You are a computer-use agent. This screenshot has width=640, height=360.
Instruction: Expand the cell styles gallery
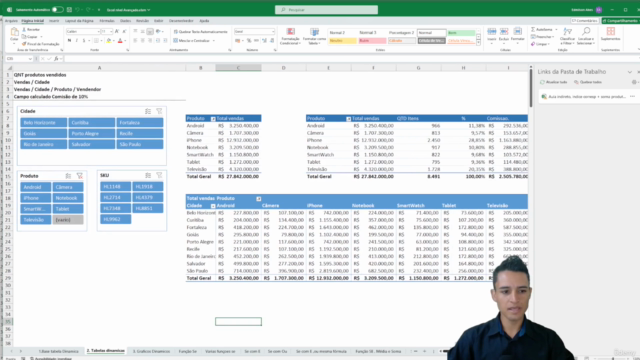(478, 43)
